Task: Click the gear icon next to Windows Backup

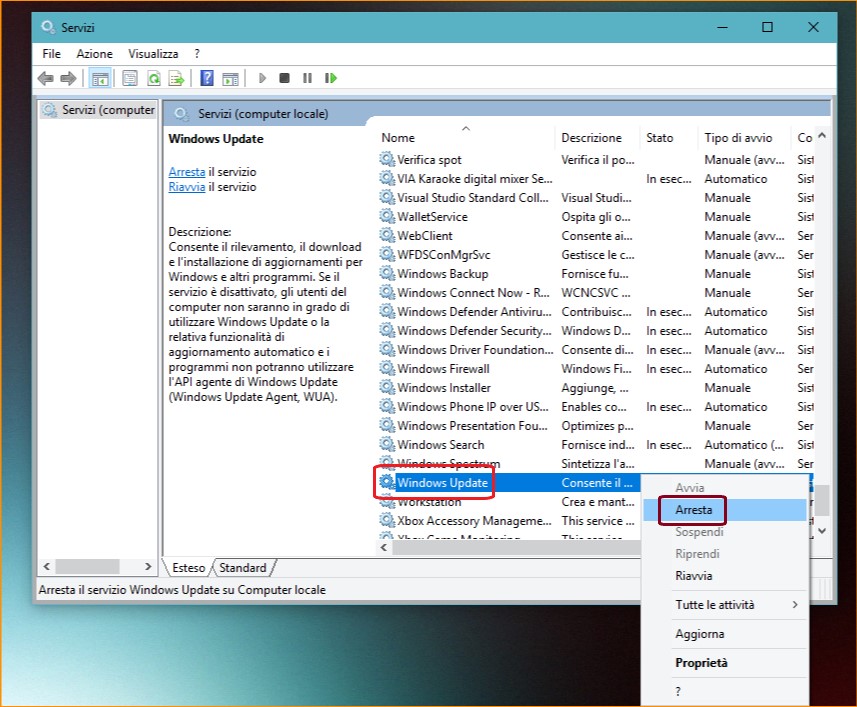Action: pyautogui.click(x=387, y=273)
